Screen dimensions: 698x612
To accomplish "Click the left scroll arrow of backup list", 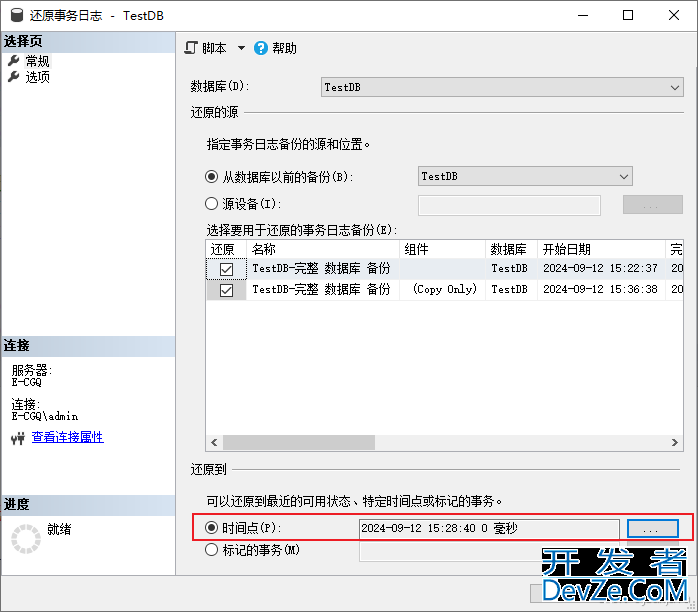I will click(214, 442).
